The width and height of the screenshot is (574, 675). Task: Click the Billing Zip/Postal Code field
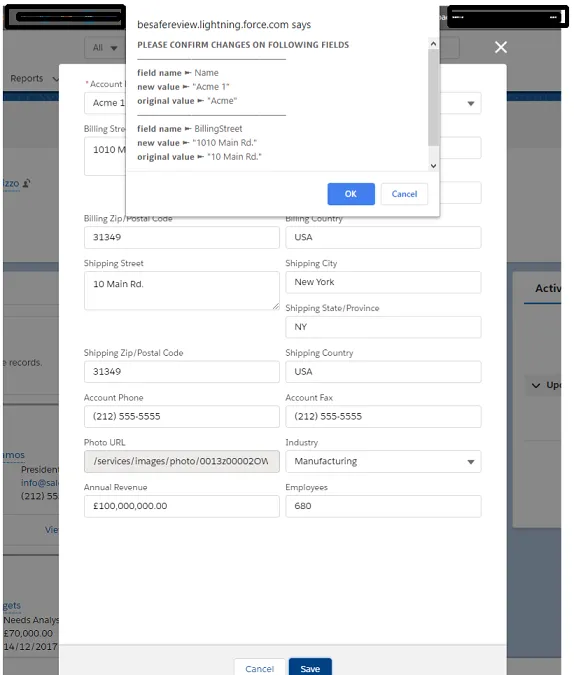click(x=182, y=237)
